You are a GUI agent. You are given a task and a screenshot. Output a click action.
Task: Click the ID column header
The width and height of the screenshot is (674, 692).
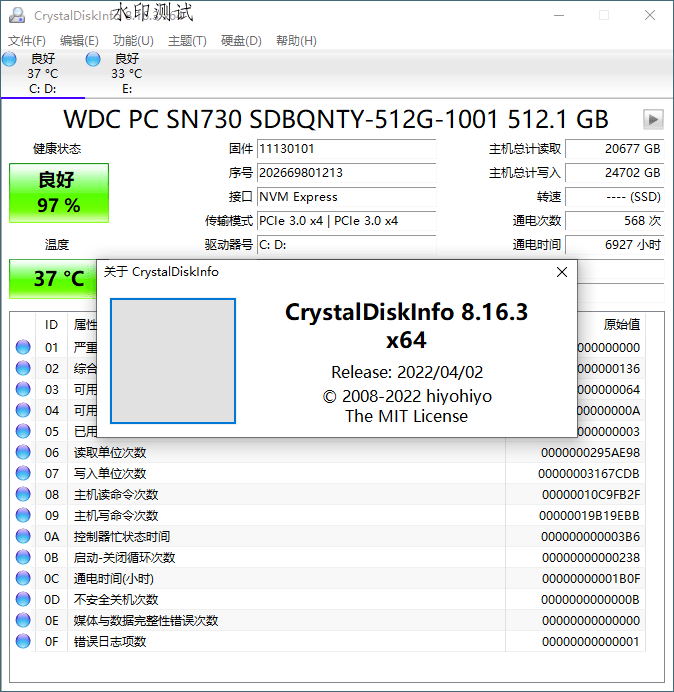point(51,325)
